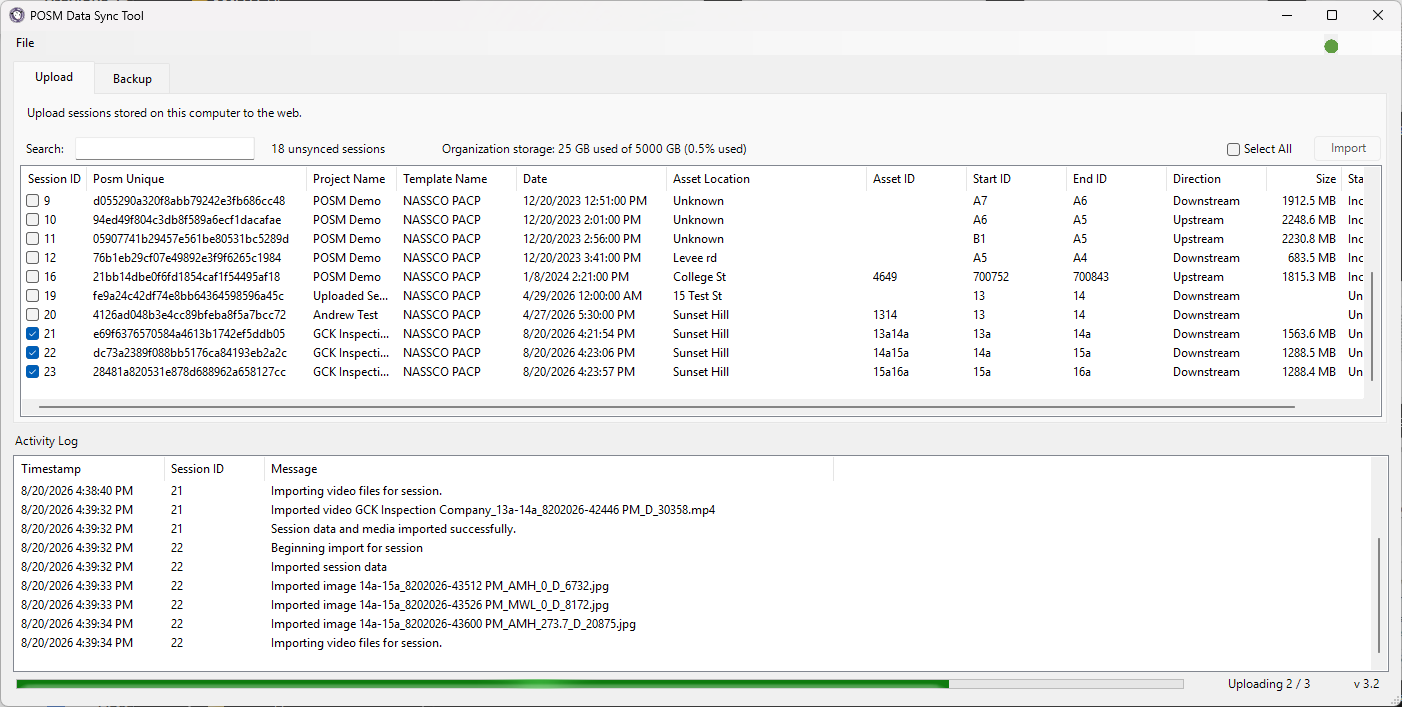This screenshot has width=1402, height=707.
Task: Check the box for session 11
Action: pos(33,239)
